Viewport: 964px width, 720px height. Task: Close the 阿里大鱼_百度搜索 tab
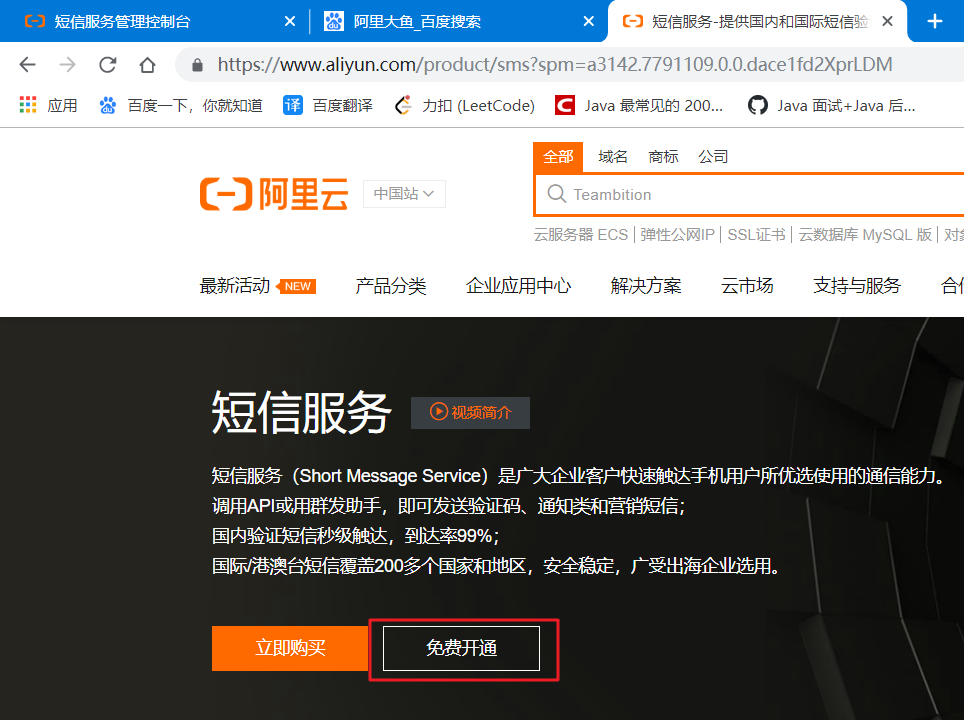588,22
